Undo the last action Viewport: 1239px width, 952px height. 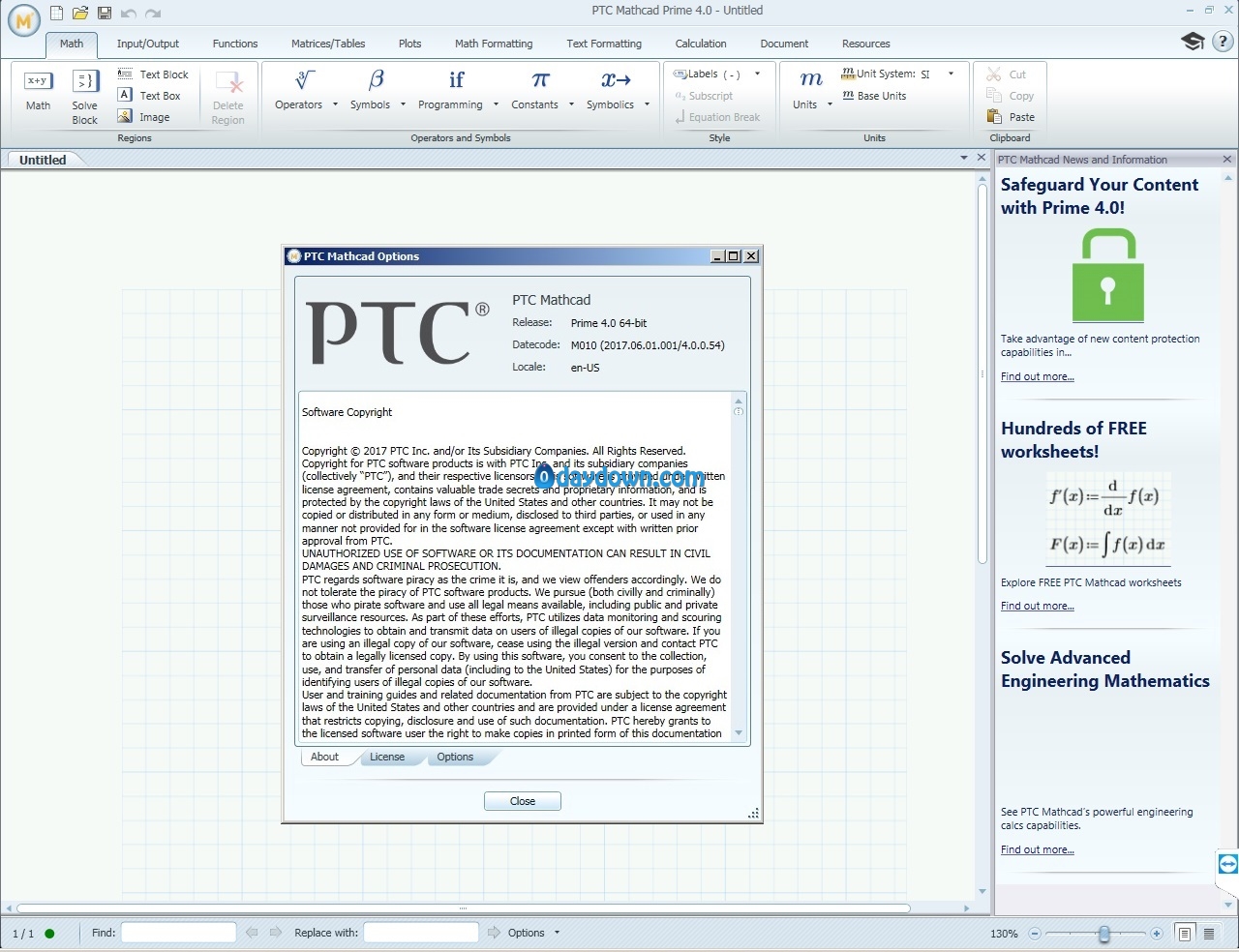tap(129, 14)
